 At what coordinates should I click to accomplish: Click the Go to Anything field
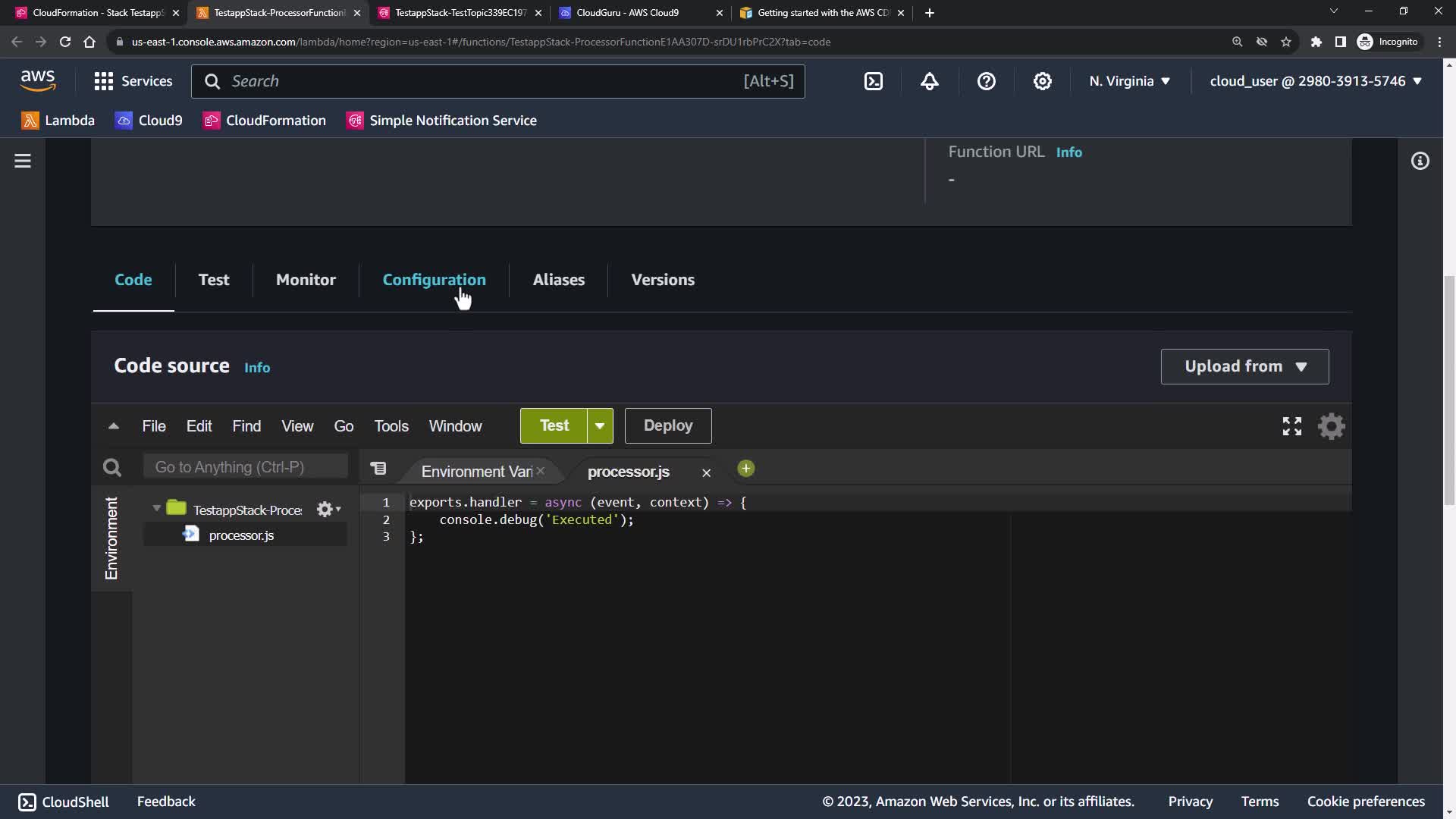(245, 467)
